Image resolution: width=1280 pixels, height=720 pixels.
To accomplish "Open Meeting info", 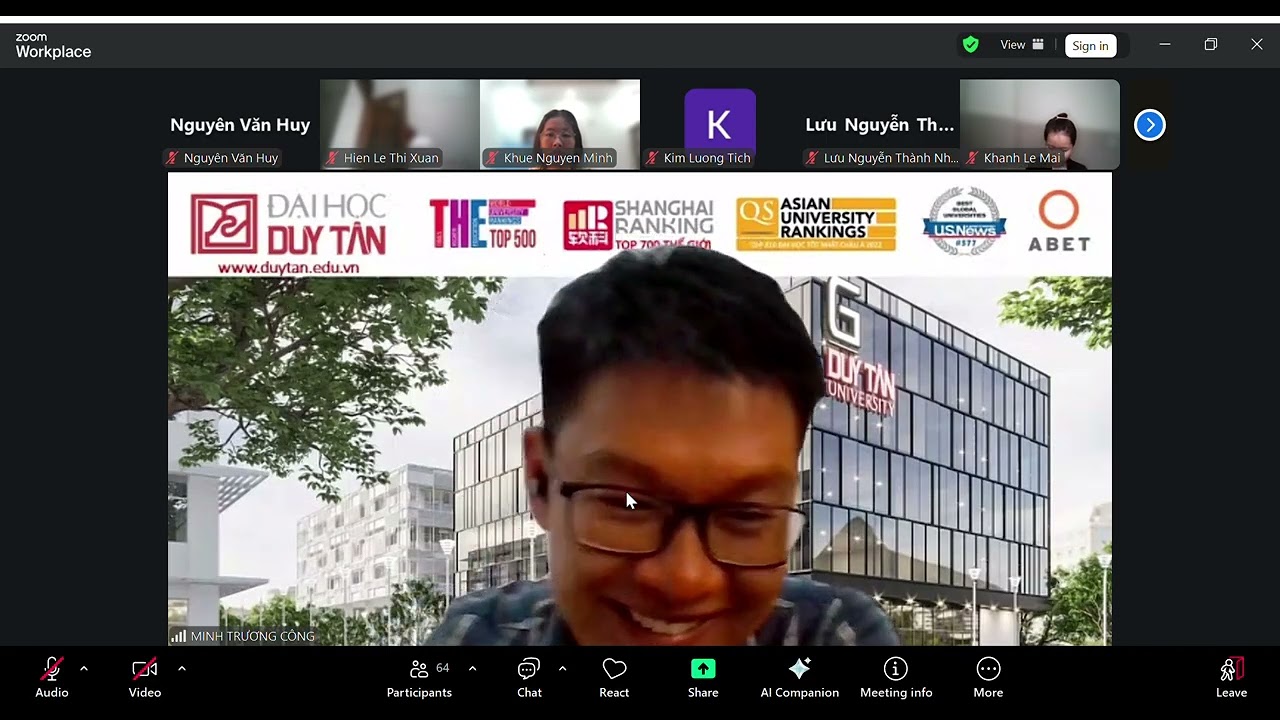I will pos(896,678).
